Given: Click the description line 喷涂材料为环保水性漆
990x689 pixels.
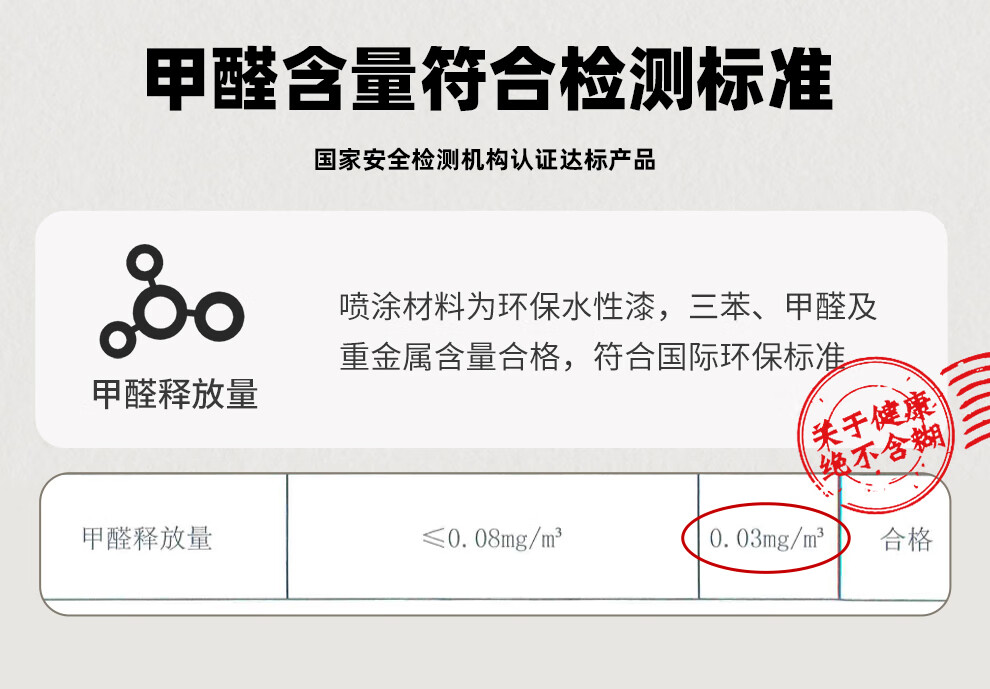Looking at the screenshot, I should coord(498,307).
